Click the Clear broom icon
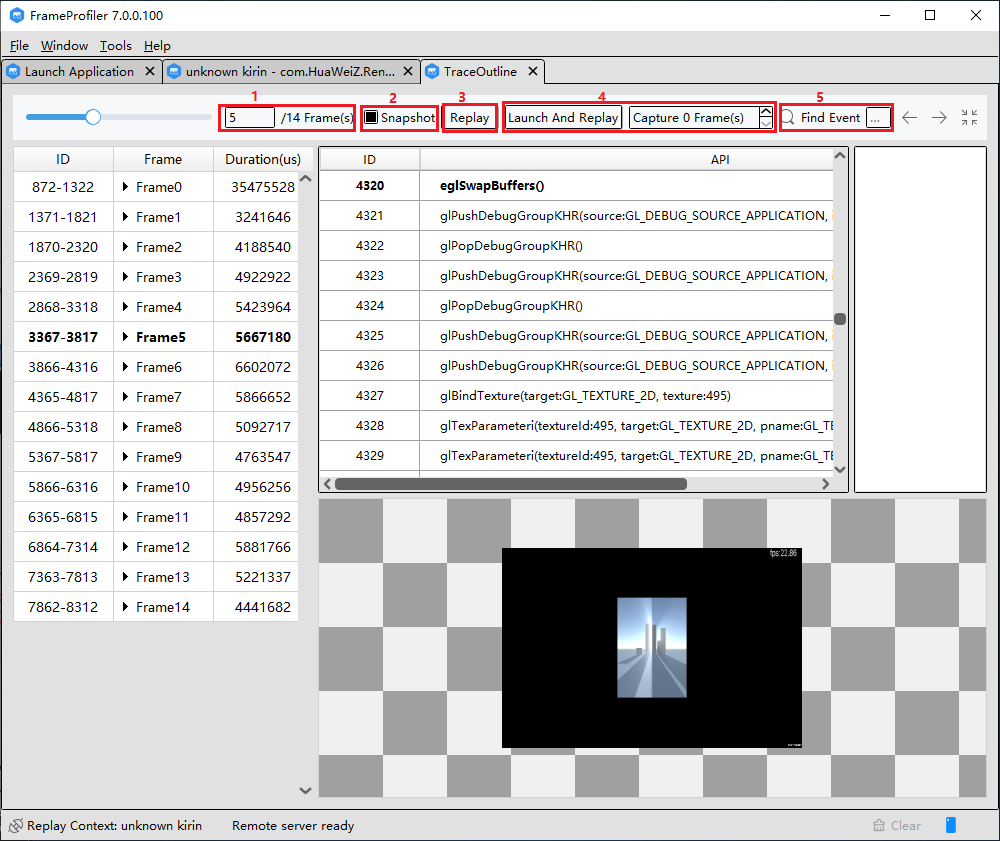This screenshot has height=841, width=1000. coord(878,825)
